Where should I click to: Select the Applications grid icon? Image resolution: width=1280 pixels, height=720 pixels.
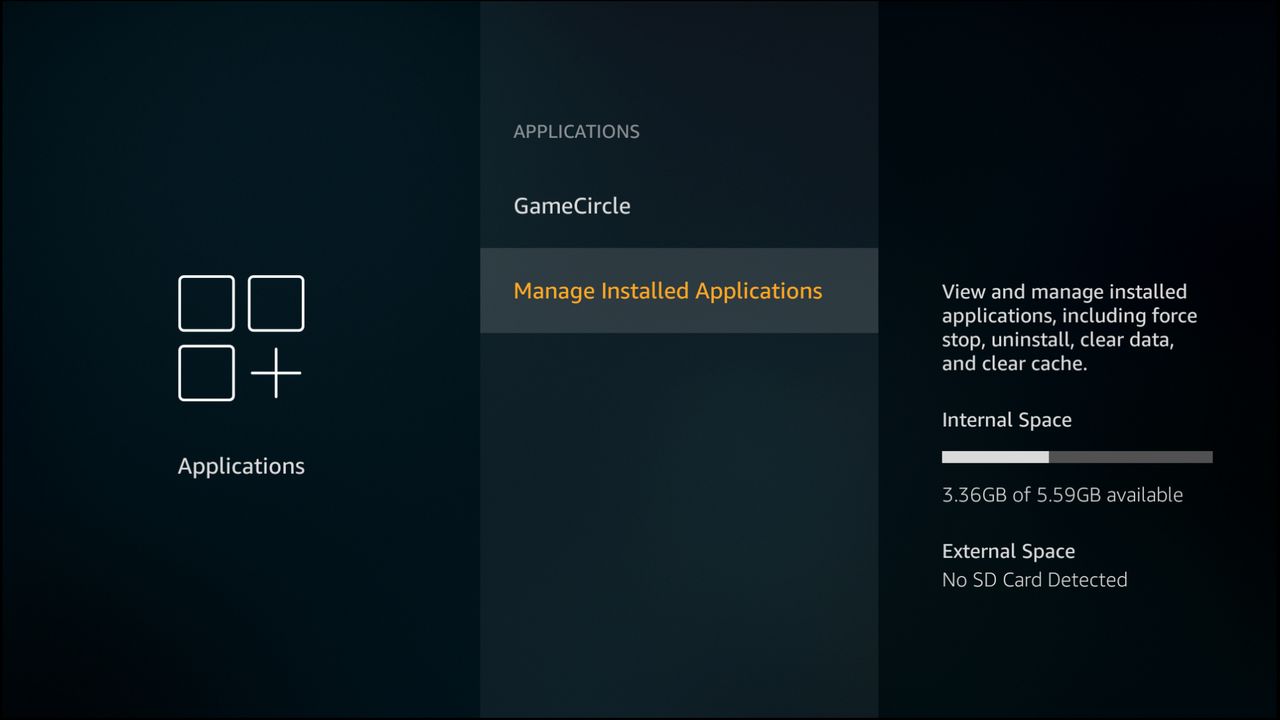[240, 337]
